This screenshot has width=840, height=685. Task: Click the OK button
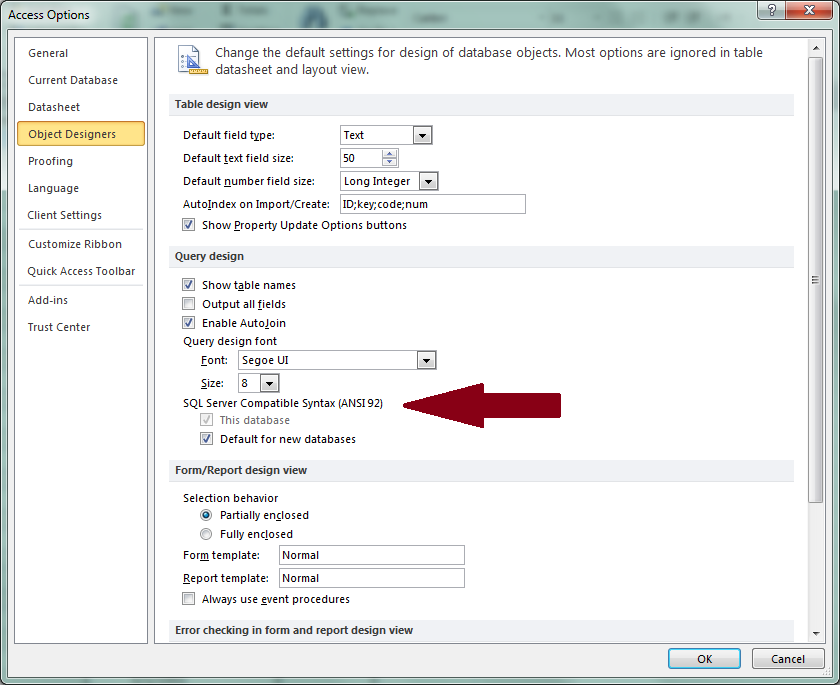[x=704, y=658]
